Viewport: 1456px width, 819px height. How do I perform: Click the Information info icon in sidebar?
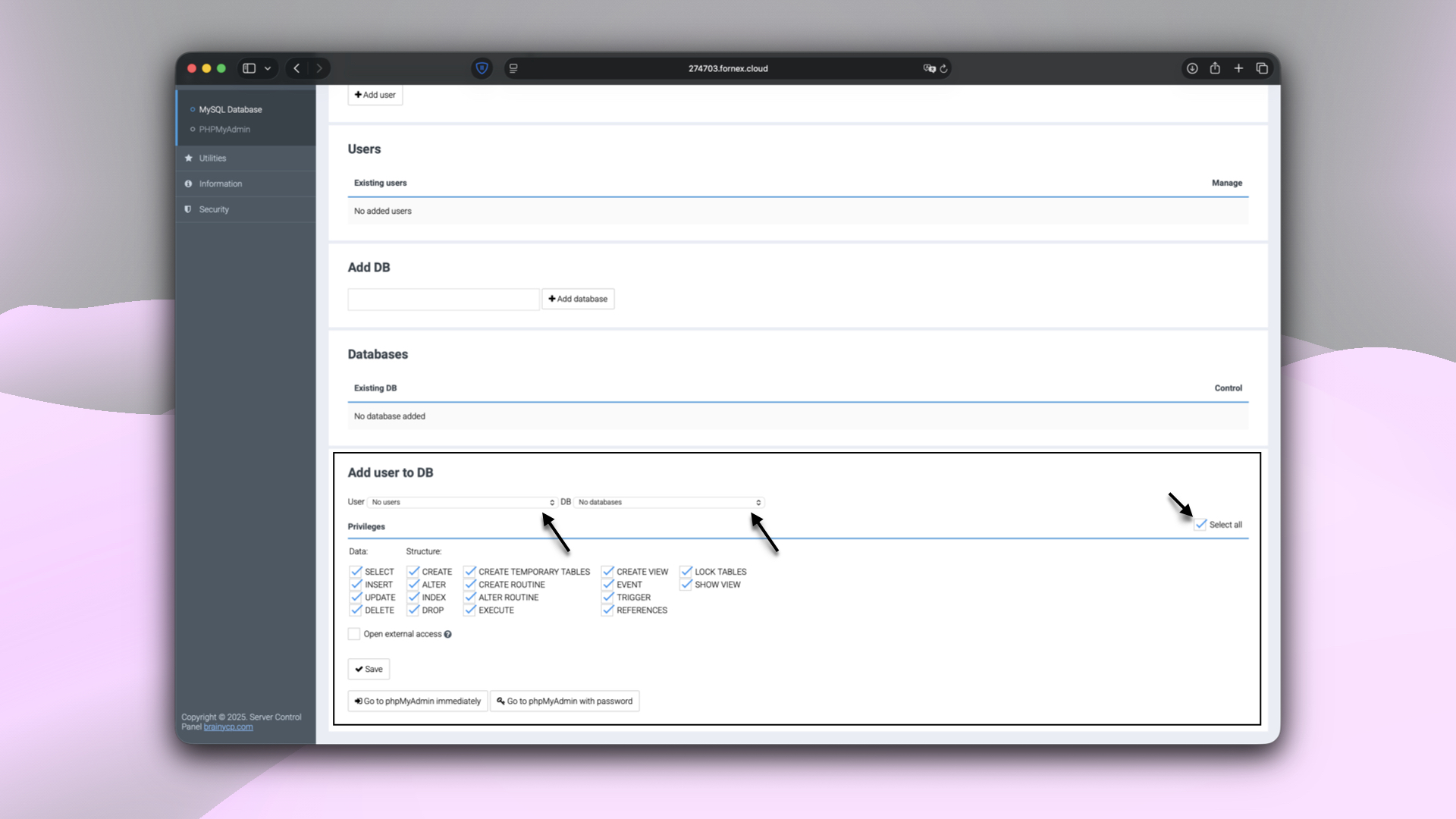[x=188, y=184]
